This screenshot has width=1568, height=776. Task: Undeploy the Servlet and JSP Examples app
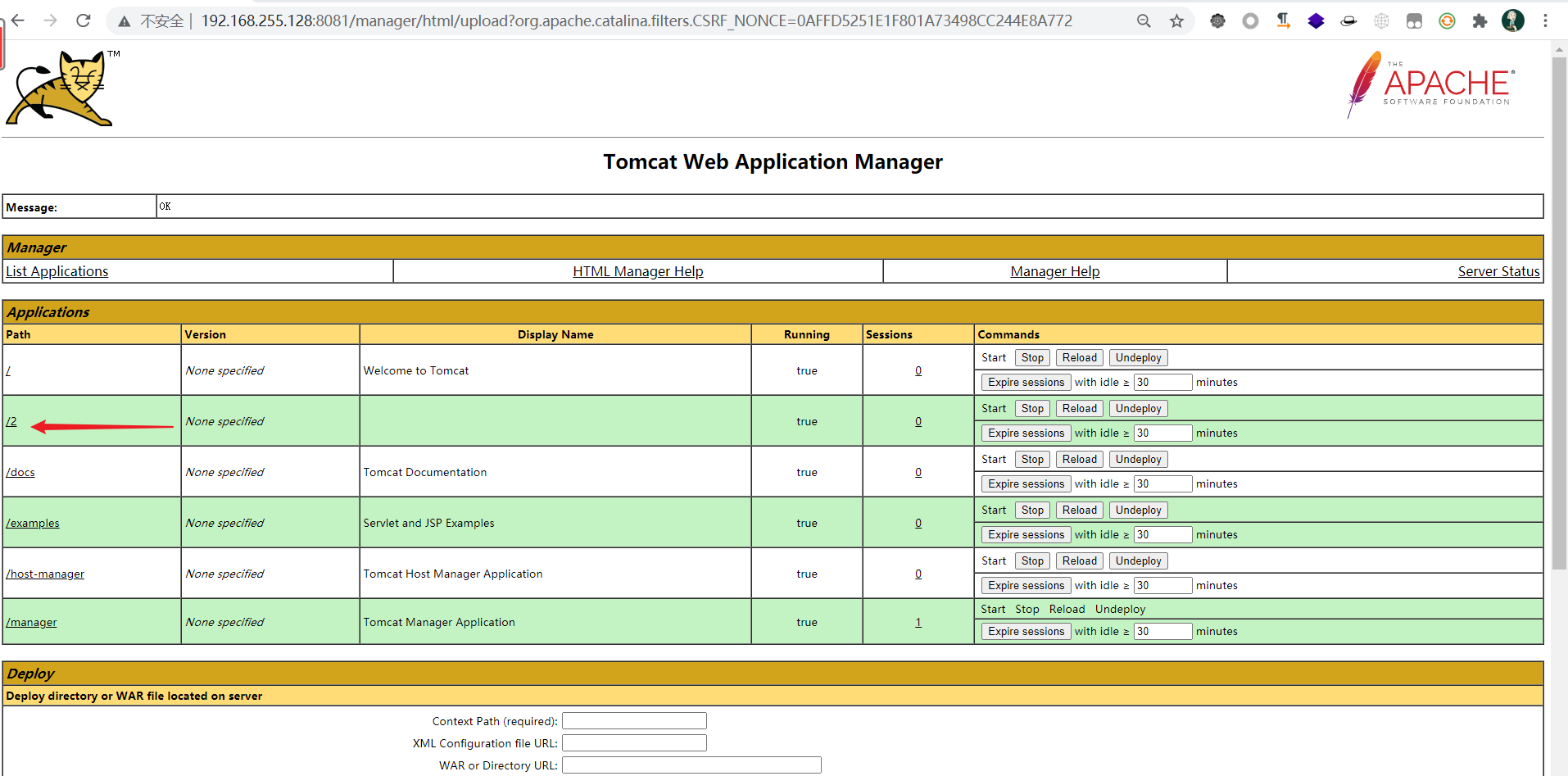pyautogui.click(x=1138, y=510)
